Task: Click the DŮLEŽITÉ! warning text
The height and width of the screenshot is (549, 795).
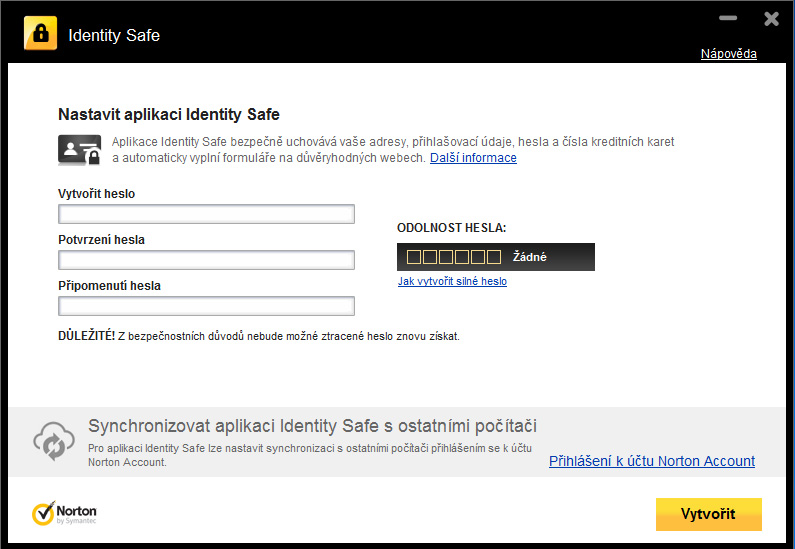Action: (259, 337)
